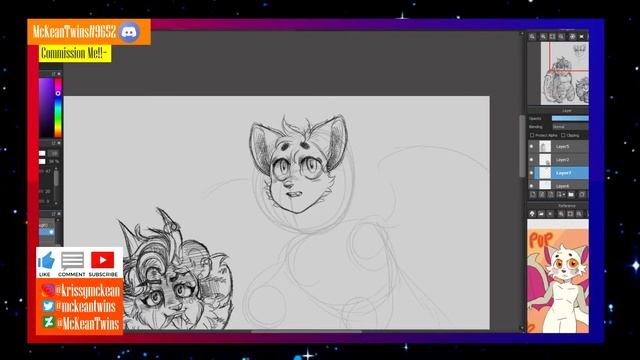Adjust the layer Opacity slider
This screenshot has height=360, width=640.
[x=570, y=118]
